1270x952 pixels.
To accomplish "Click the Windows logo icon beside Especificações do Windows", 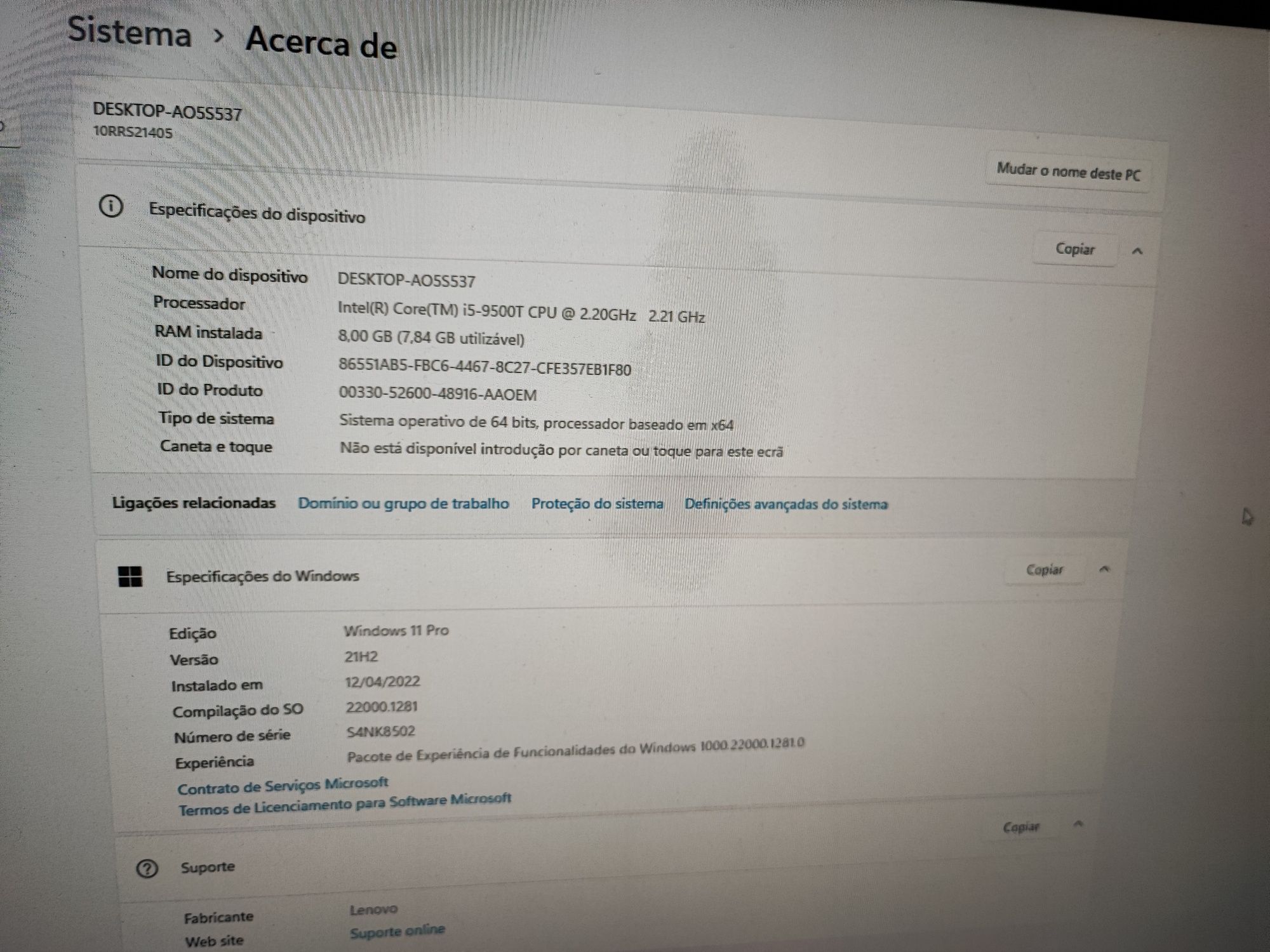I will click(130, 576).
